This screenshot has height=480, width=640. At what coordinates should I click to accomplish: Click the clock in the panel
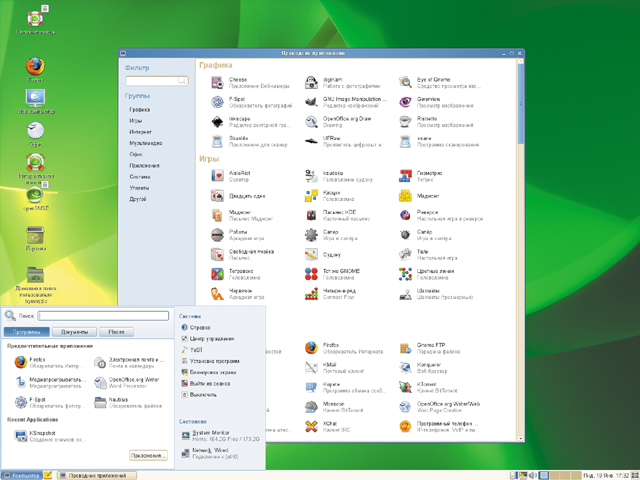606,476
